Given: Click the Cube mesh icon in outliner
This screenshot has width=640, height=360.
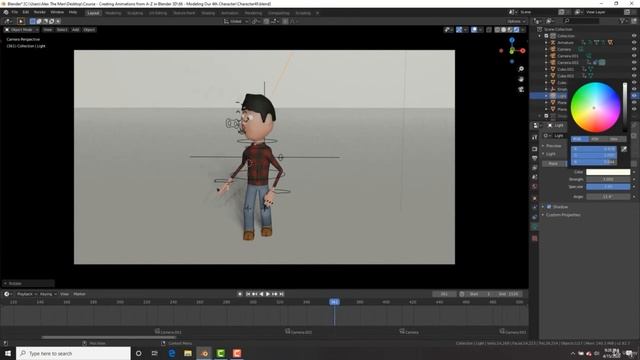Looking at the screenshot, I should (x=553, y=82).
